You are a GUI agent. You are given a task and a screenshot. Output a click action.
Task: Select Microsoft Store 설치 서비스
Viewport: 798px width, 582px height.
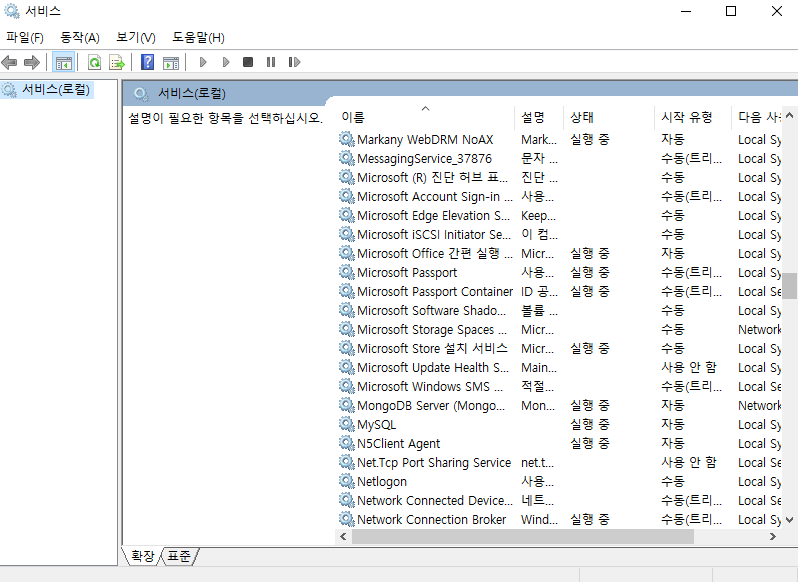coord(559,348)
